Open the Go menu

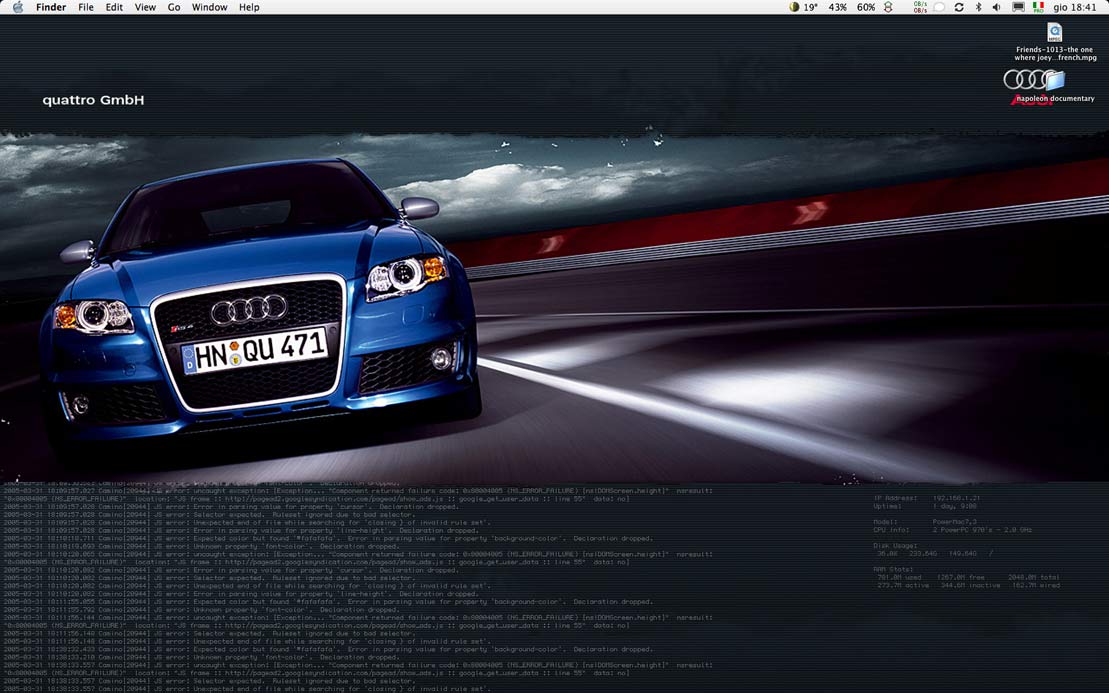coord(174,7)
